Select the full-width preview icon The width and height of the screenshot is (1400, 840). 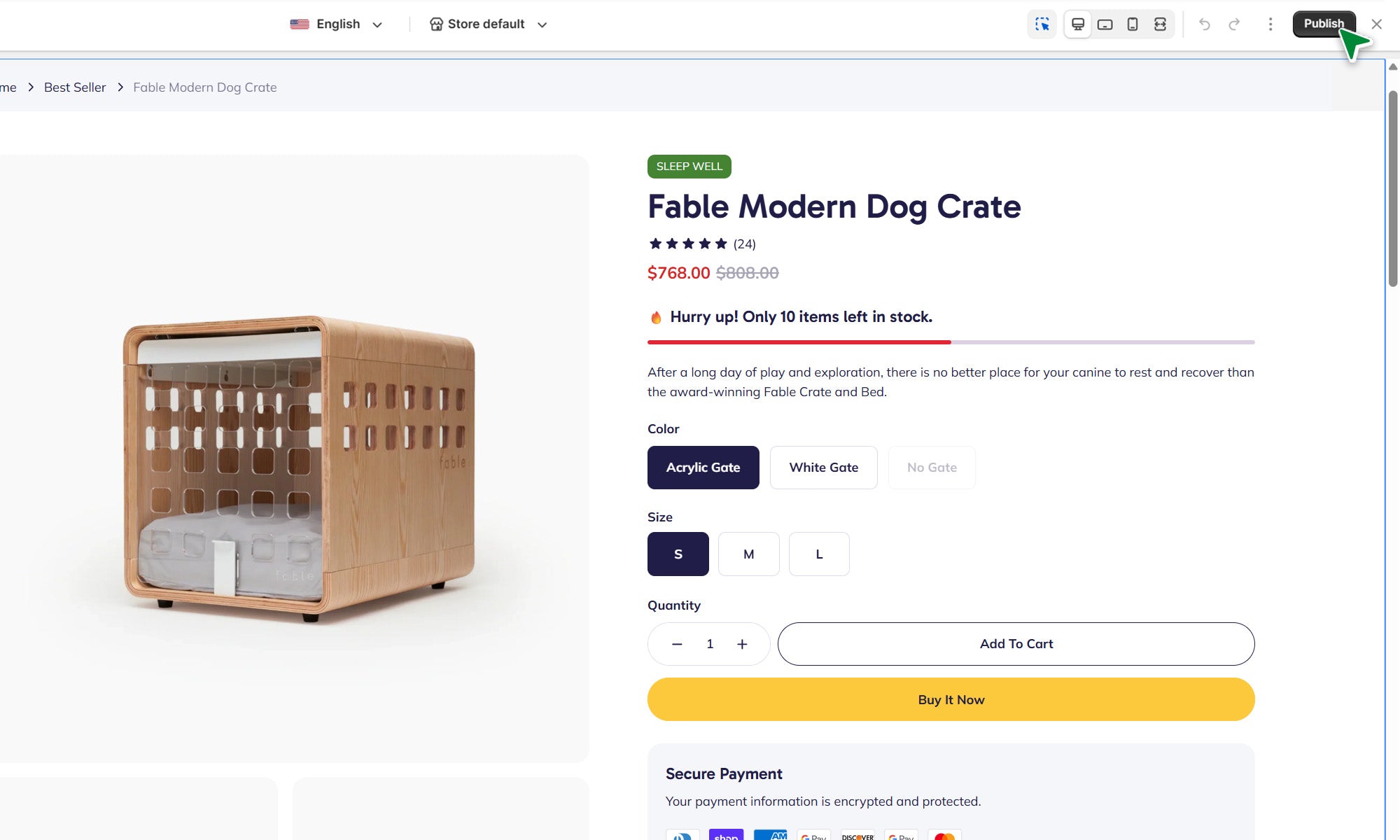[1160, 24]
